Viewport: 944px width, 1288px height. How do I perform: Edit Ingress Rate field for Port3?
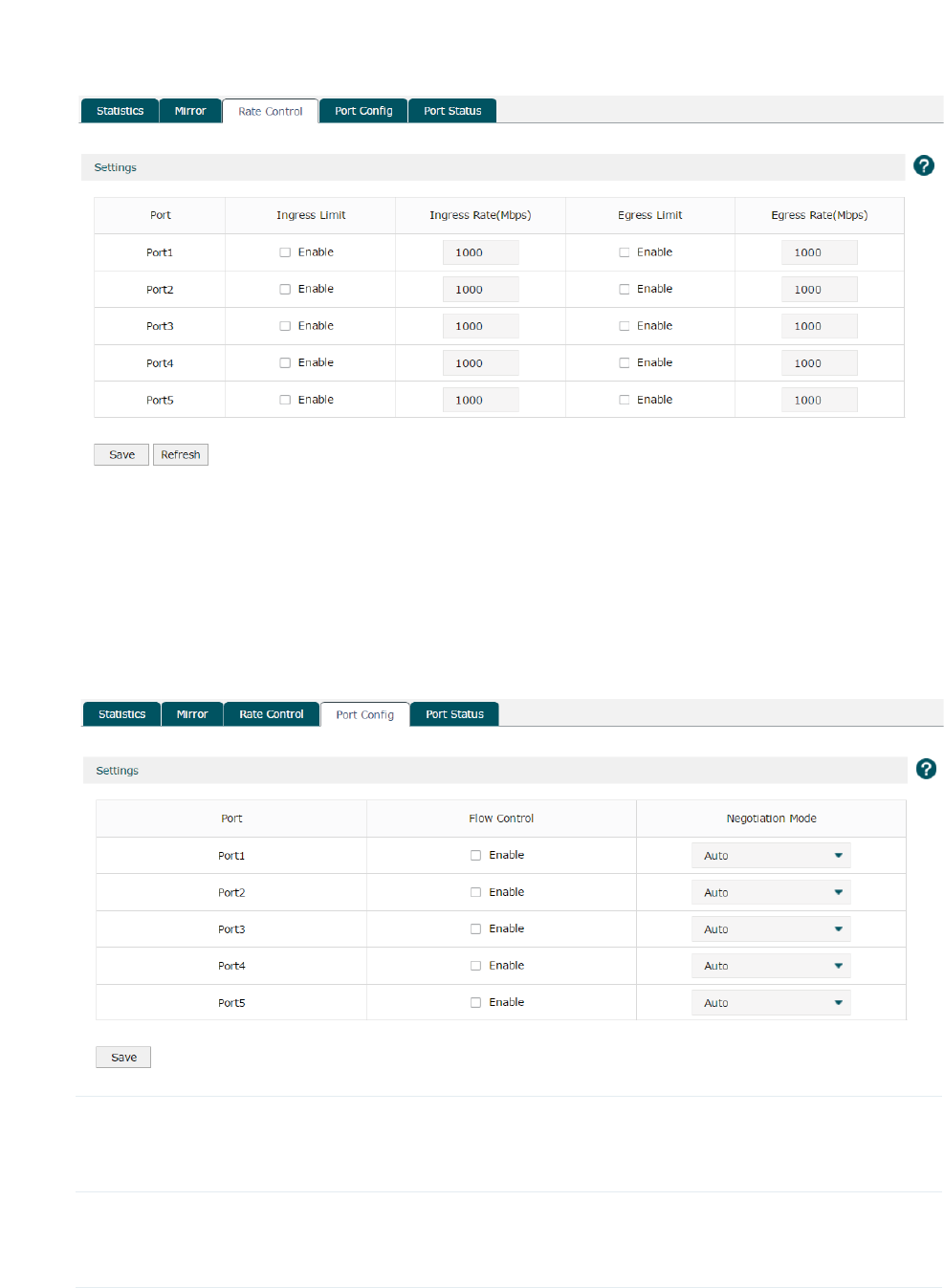tap(480, 326)
